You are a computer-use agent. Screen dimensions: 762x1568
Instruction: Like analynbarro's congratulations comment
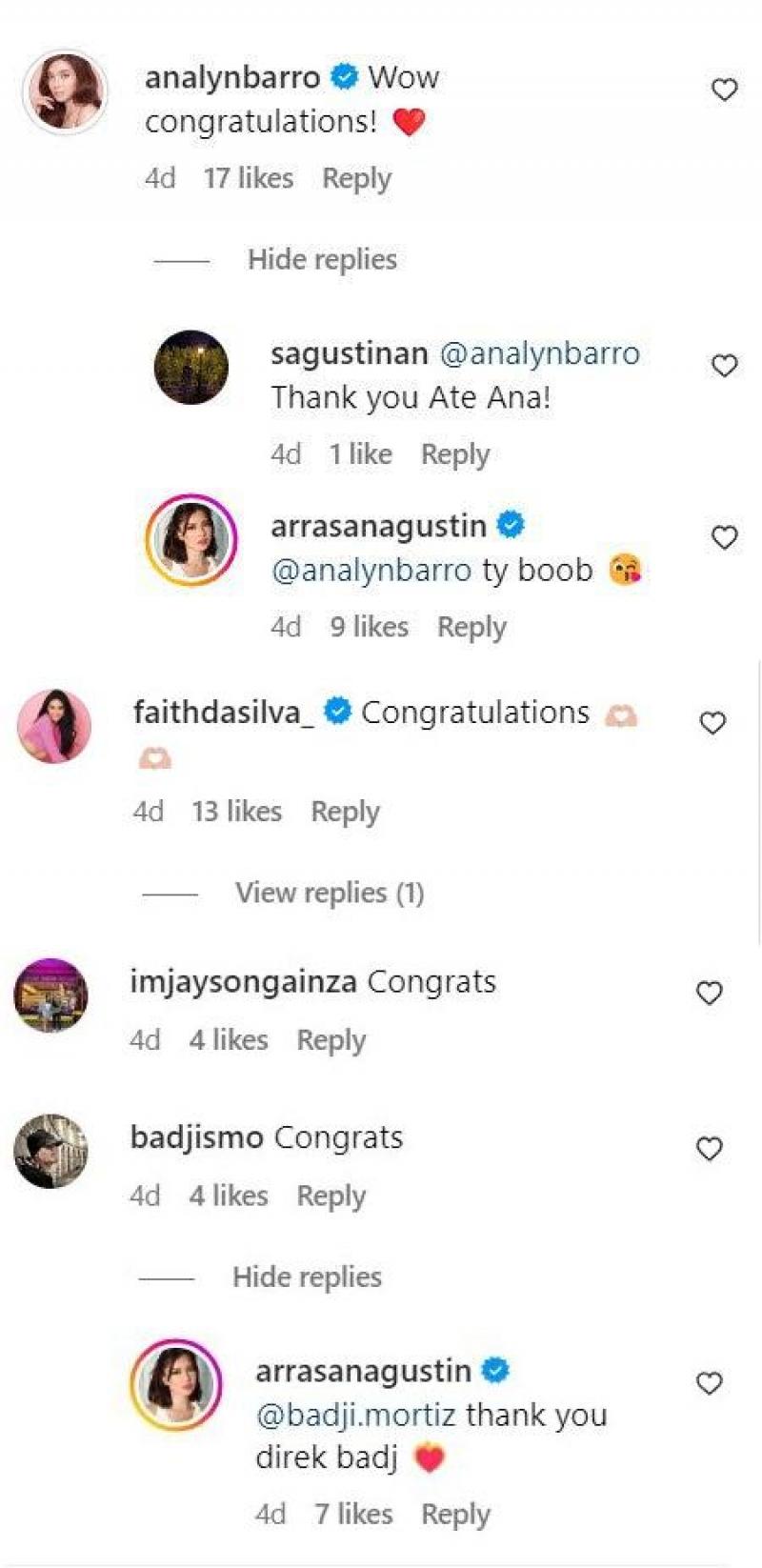tap(725, 90)
